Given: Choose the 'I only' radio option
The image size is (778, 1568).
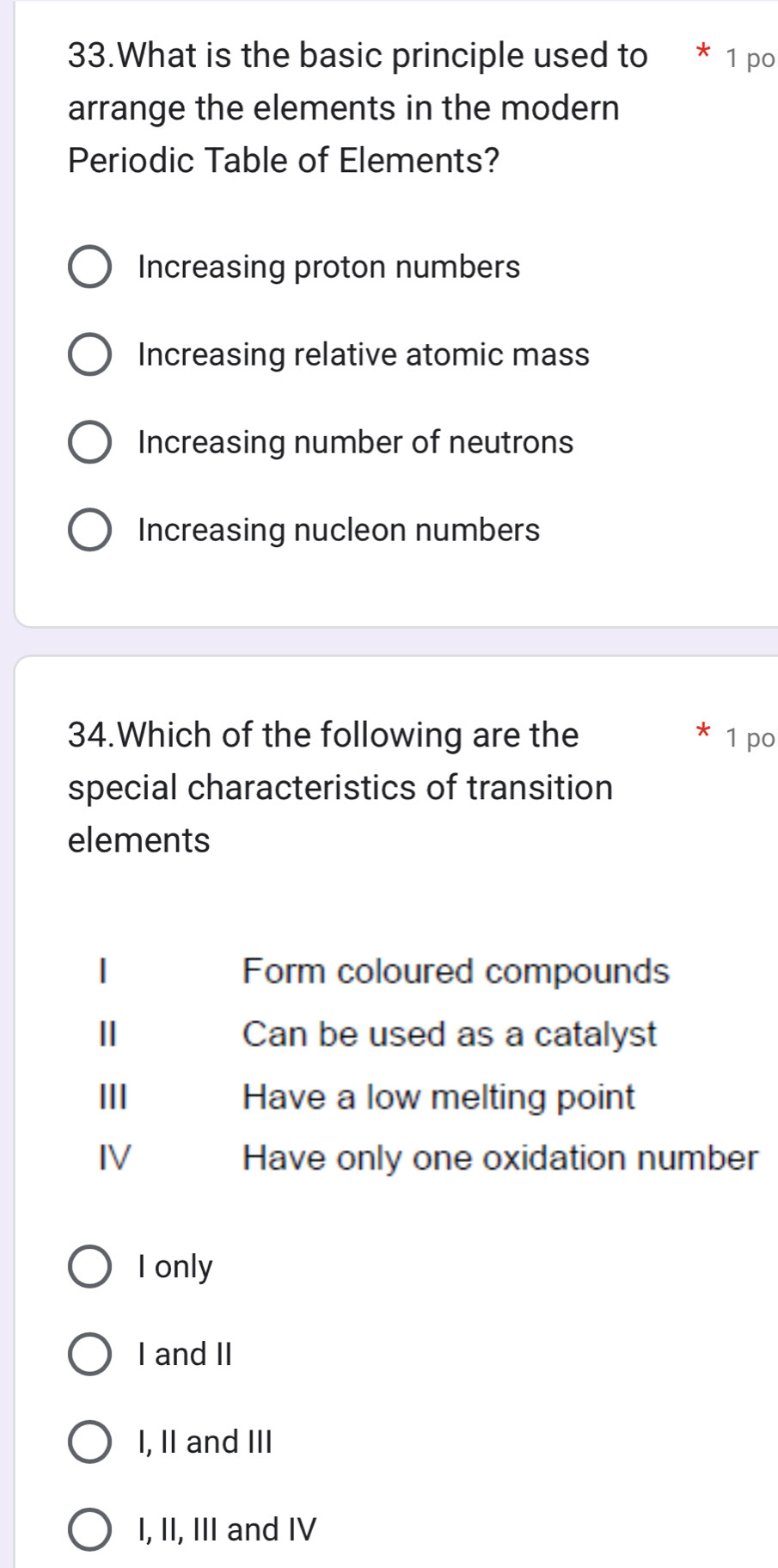Looking at the screenshot, I should [x=89, y=1267].
